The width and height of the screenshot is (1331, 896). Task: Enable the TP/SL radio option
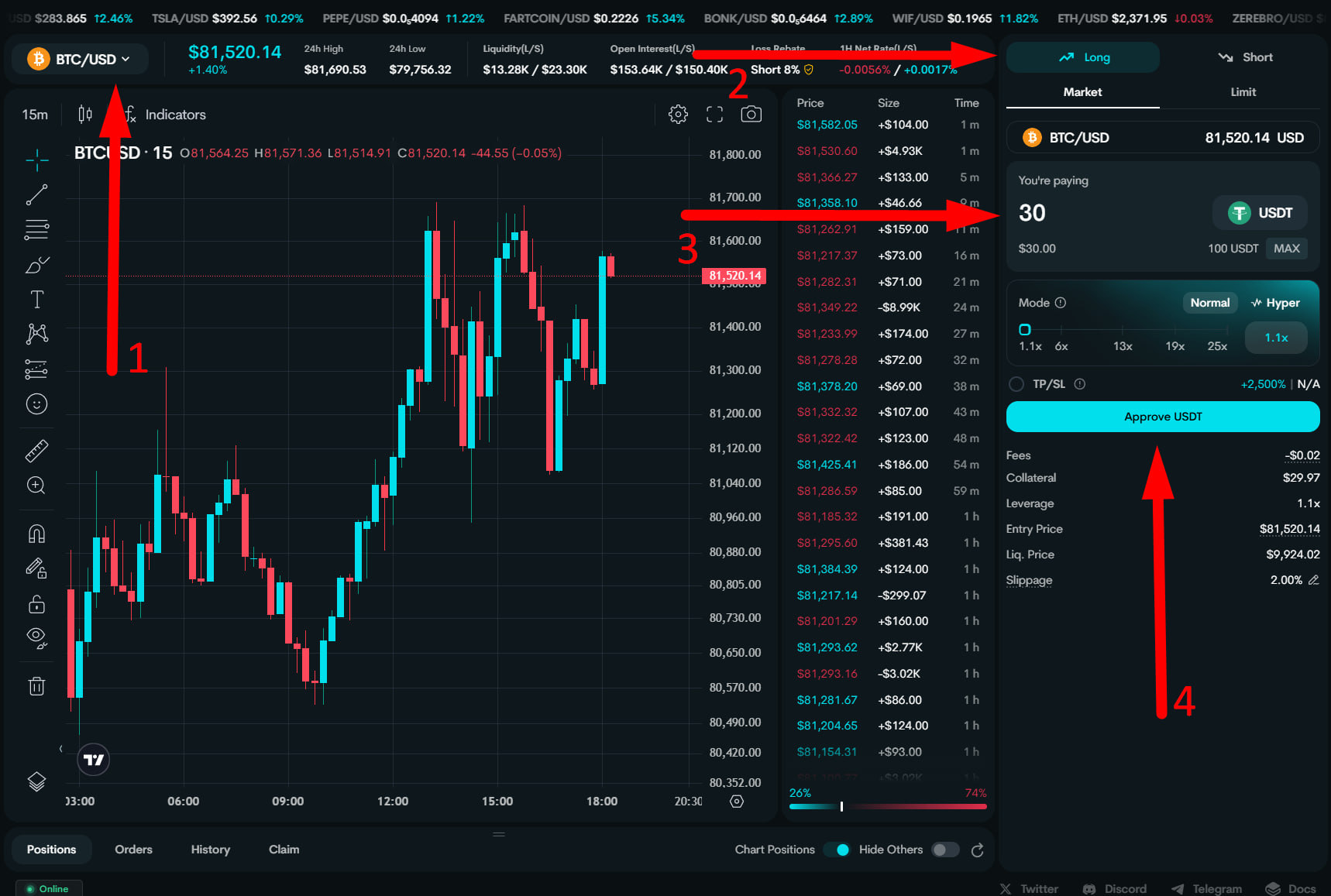[1016, 384]
